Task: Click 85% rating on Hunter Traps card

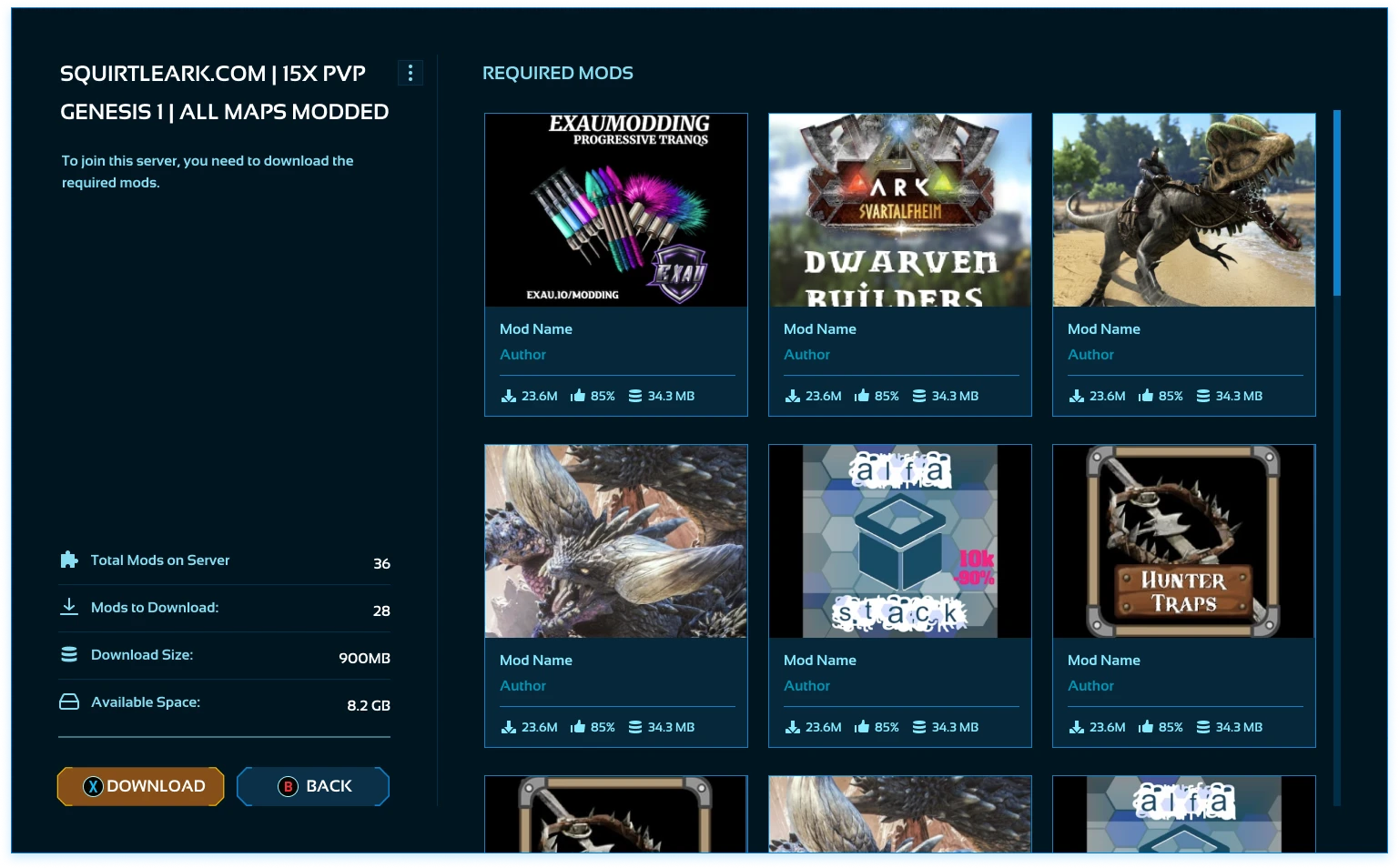Action: point(1171,727)
